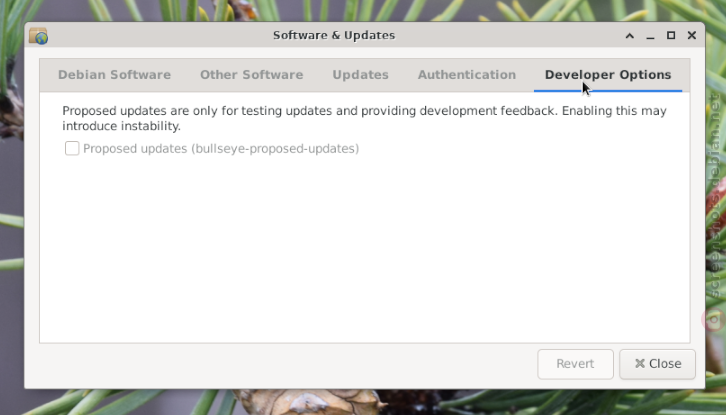Minimize the Software & Updates window

click(650, 36)
